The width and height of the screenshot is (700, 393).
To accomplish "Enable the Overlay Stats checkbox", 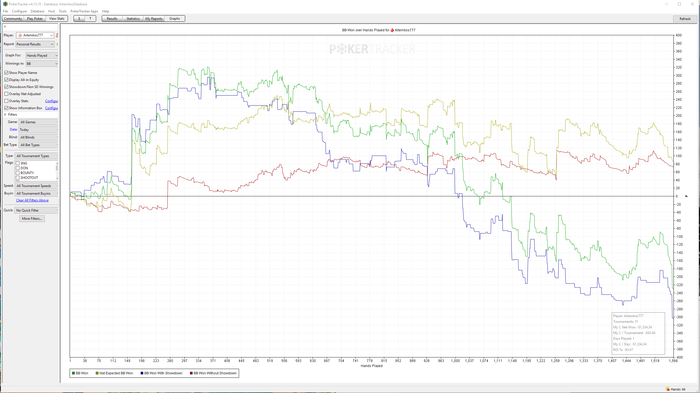I will (7, 101).
